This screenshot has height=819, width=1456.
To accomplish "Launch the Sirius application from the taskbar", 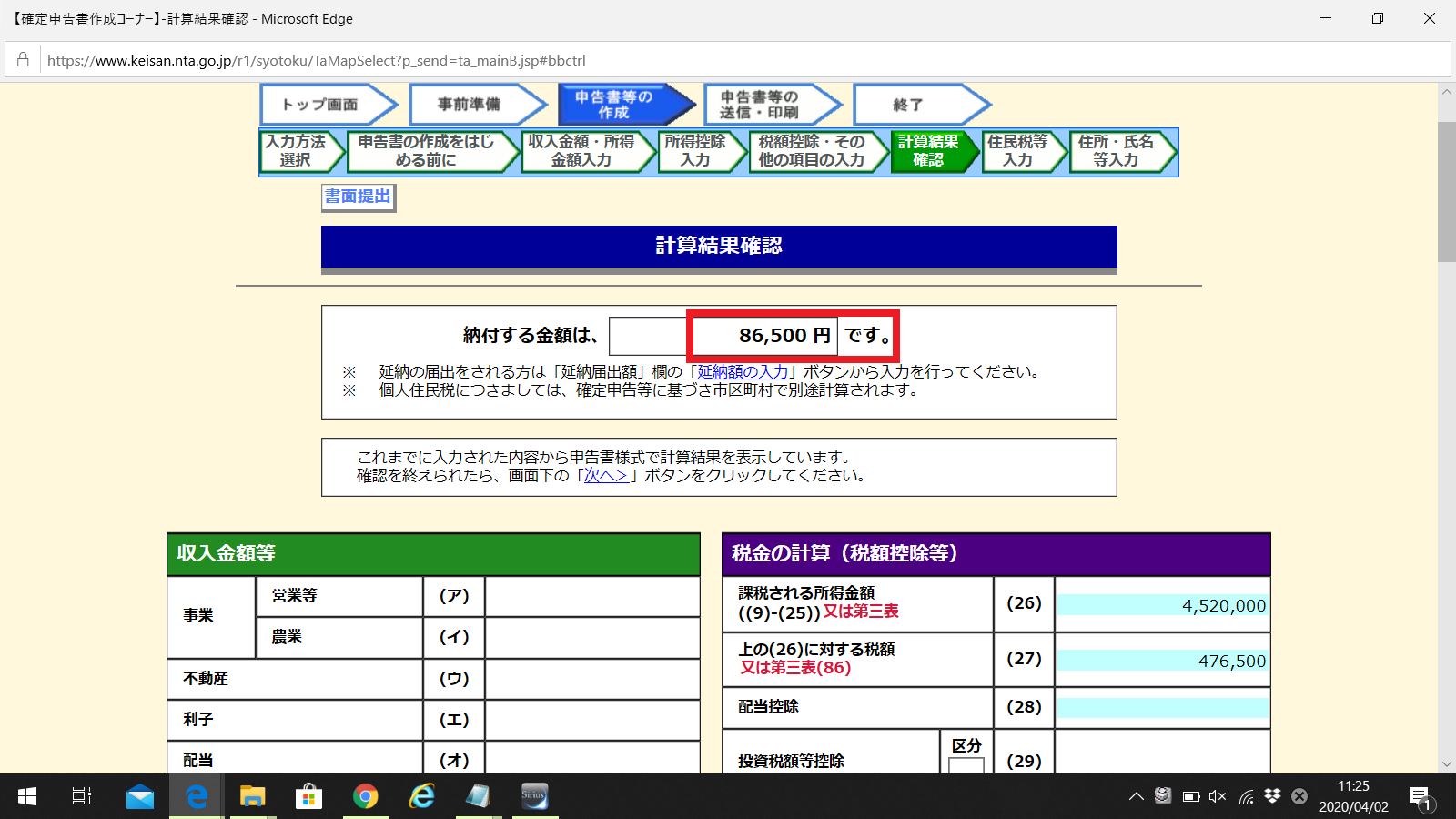I will tap(534, 796).
